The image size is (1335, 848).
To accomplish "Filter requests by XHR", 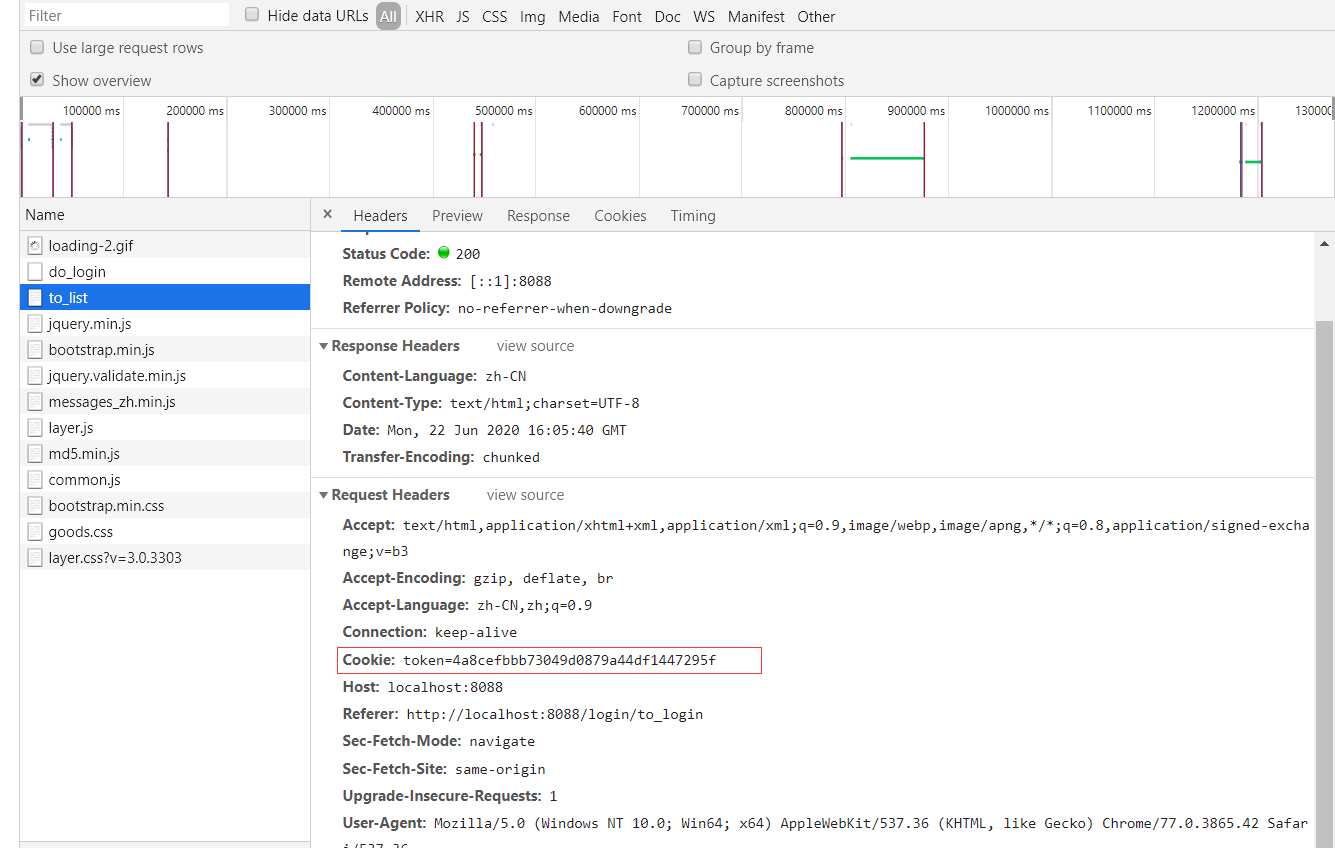I will 429,17.
